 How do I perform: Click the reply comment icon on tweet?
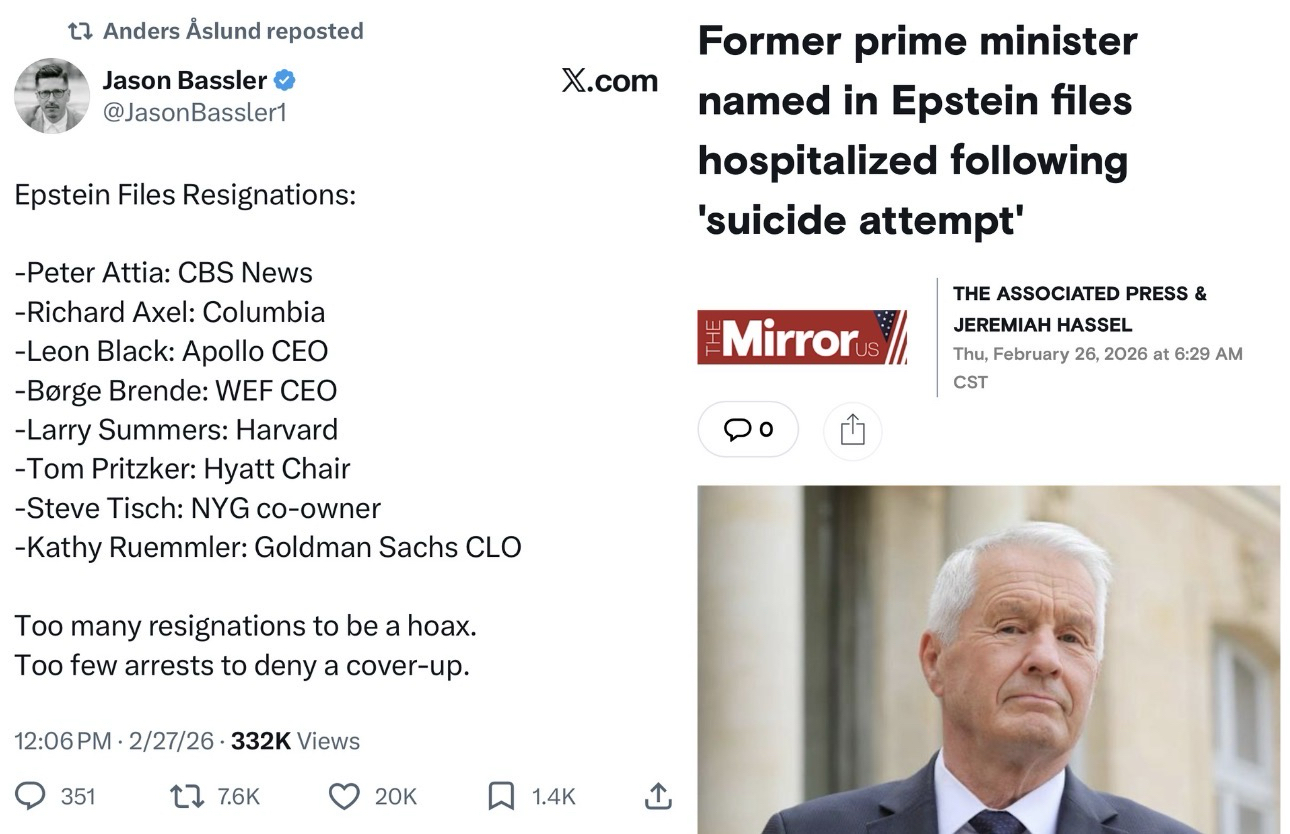click(31, 795)
